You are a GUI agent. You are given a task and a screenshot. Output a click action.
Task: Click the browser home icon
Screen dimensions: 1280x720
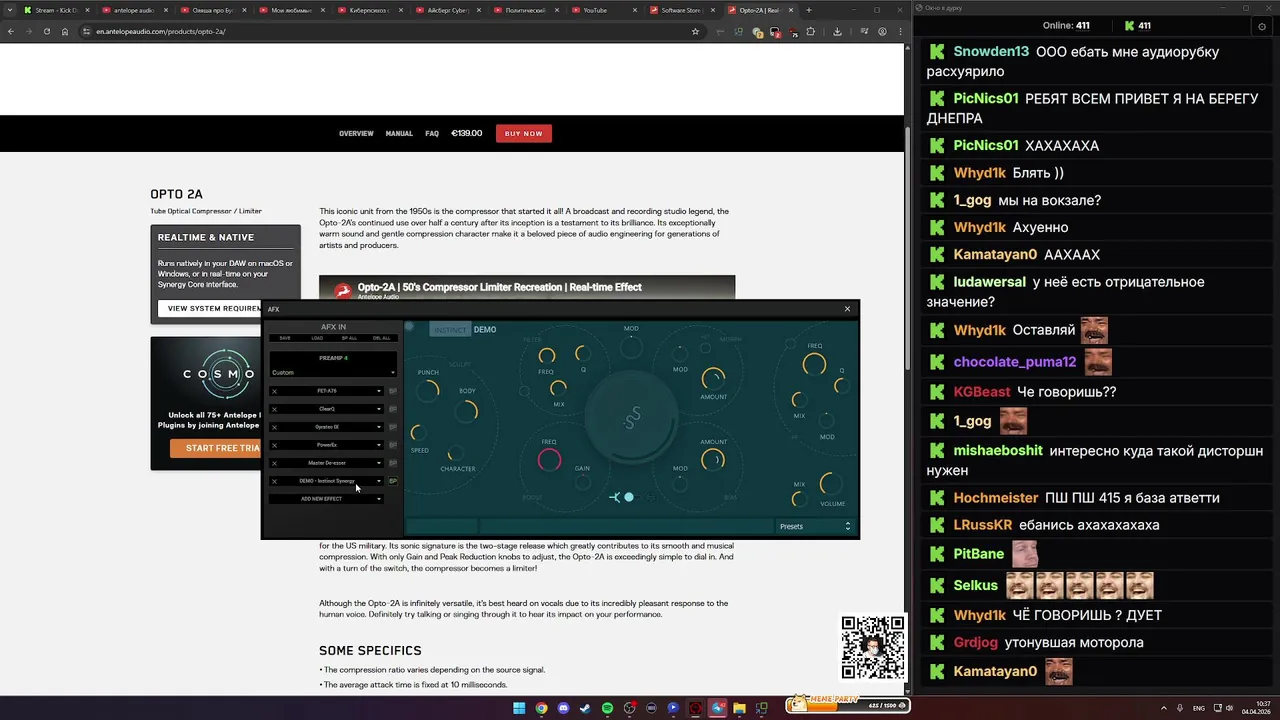coord(65,31)
